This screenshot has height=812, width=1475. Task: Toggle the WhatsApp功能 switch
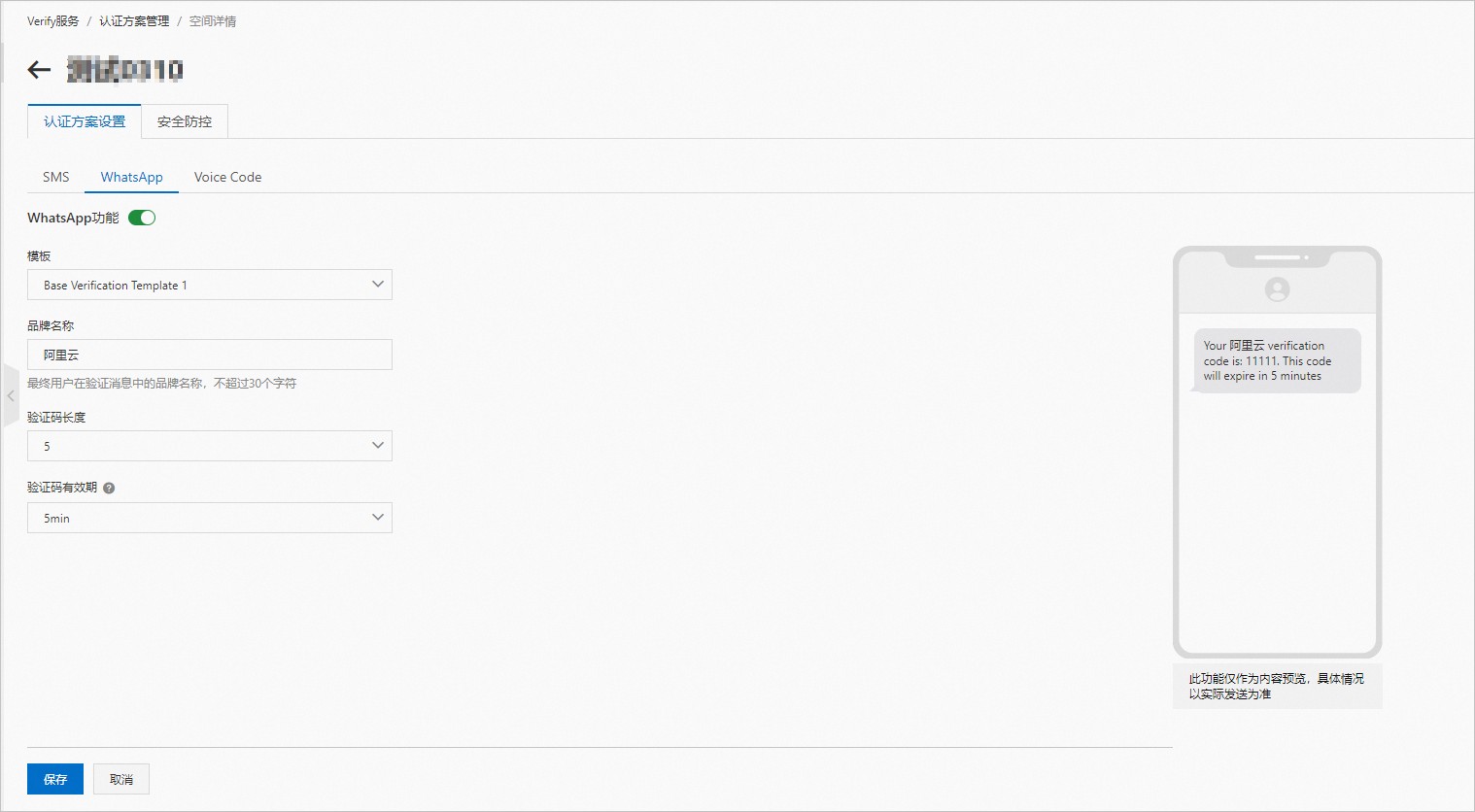pyautogui.click(x=142, y=218)
